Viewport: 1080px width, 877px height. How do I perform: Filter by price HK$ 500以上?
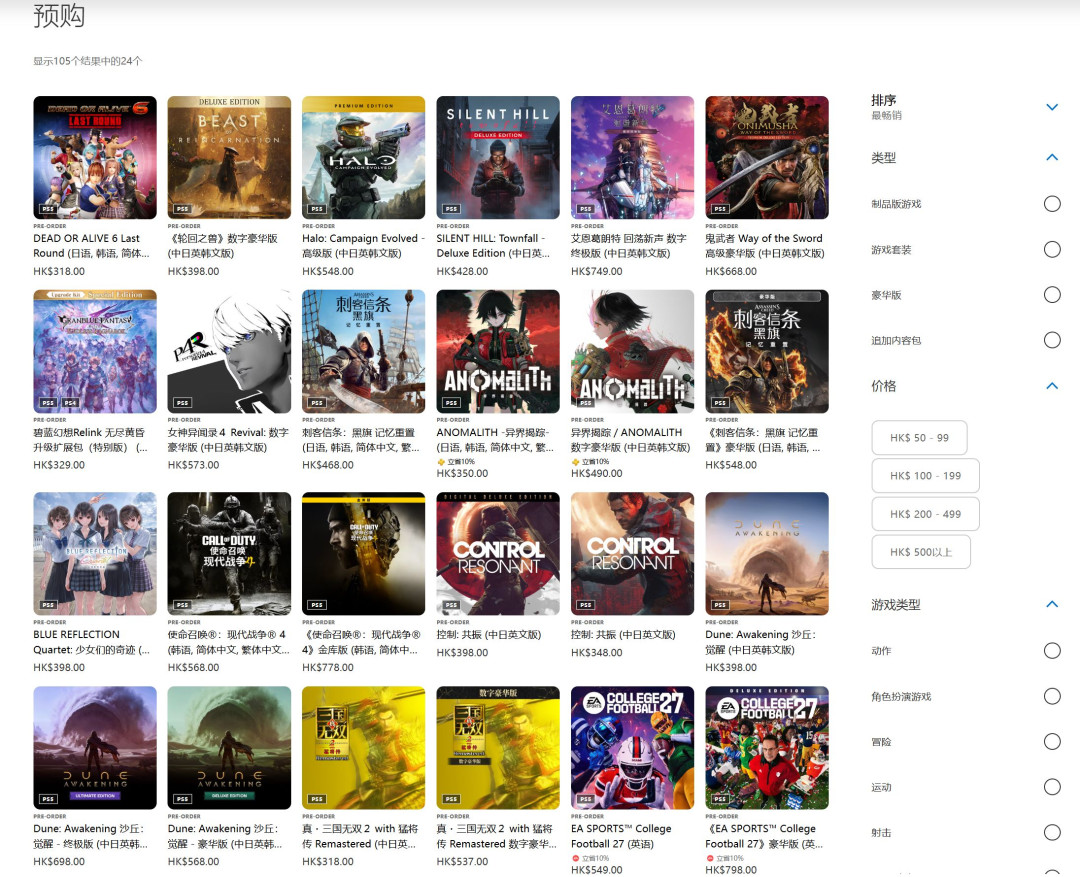[x=921, y=552]
